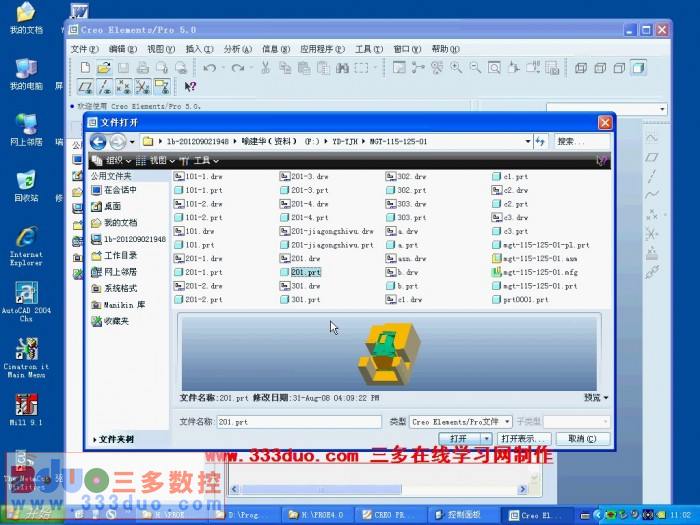Open the 帮助 menu
Image resolution: width=700 pixels, height=525 pixels.
(445, 49)
